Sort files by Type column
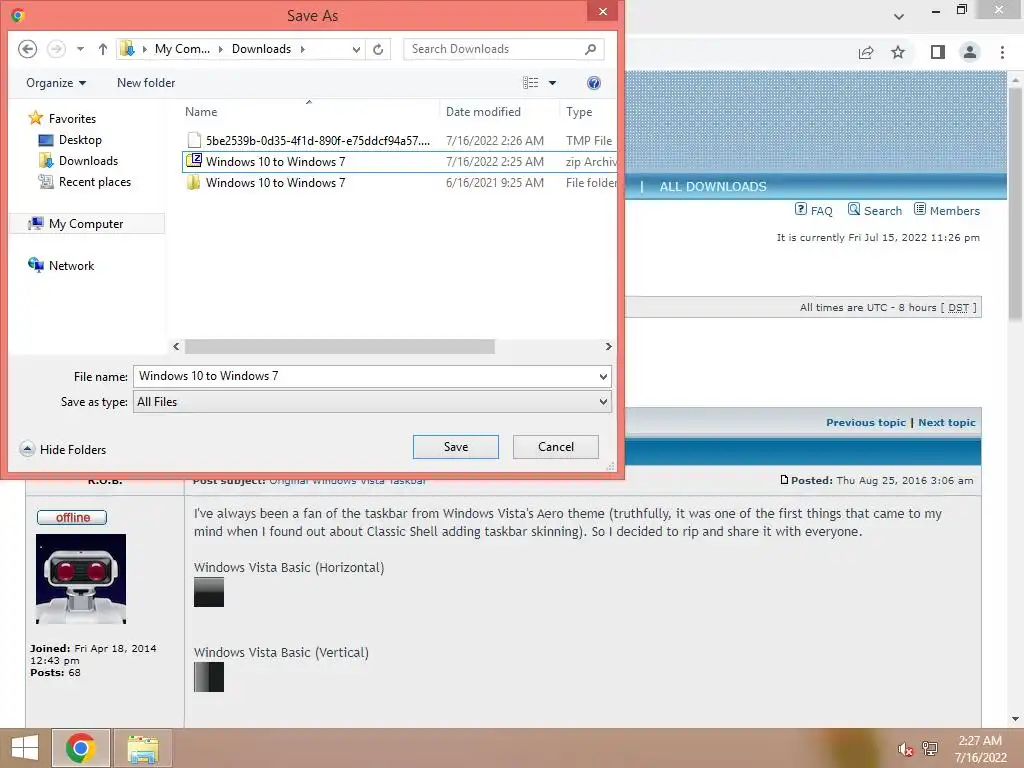Viewport: 1024px width, 768px height. [x=579, y=112]
